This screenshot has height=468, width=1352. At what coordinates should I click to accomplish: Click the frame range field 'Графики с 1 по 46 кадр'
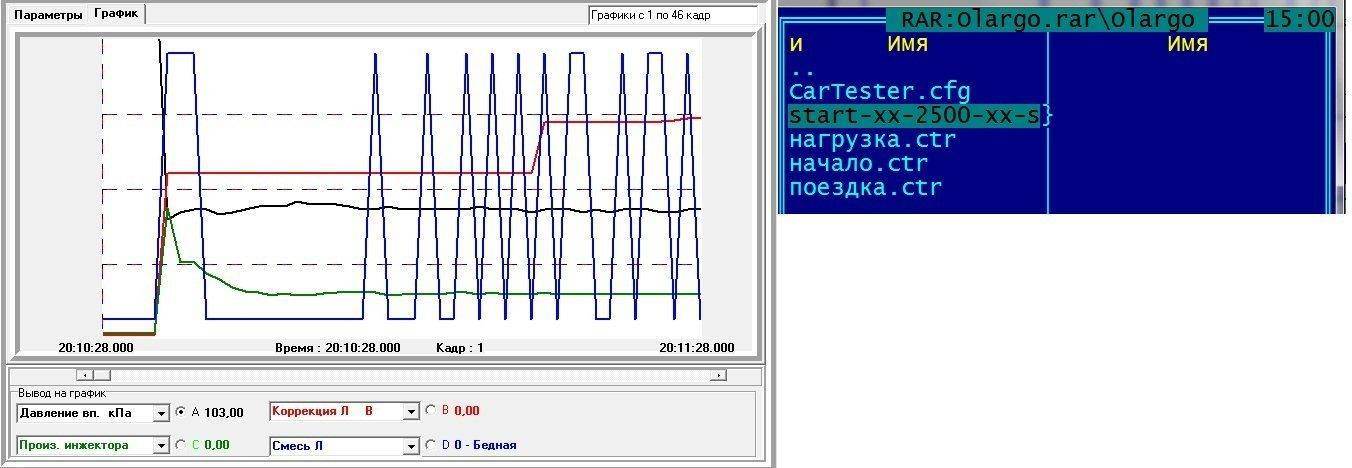tap(672, 16)
